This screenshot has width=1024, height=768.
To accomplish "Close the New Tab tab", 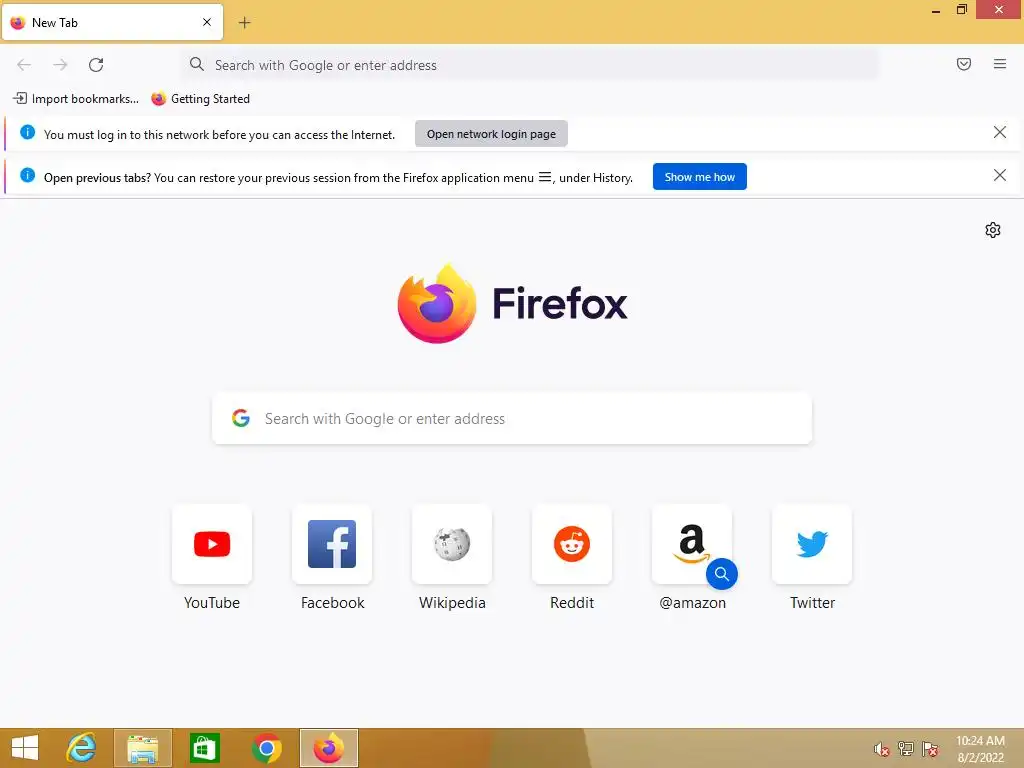I will coord(206,22).
